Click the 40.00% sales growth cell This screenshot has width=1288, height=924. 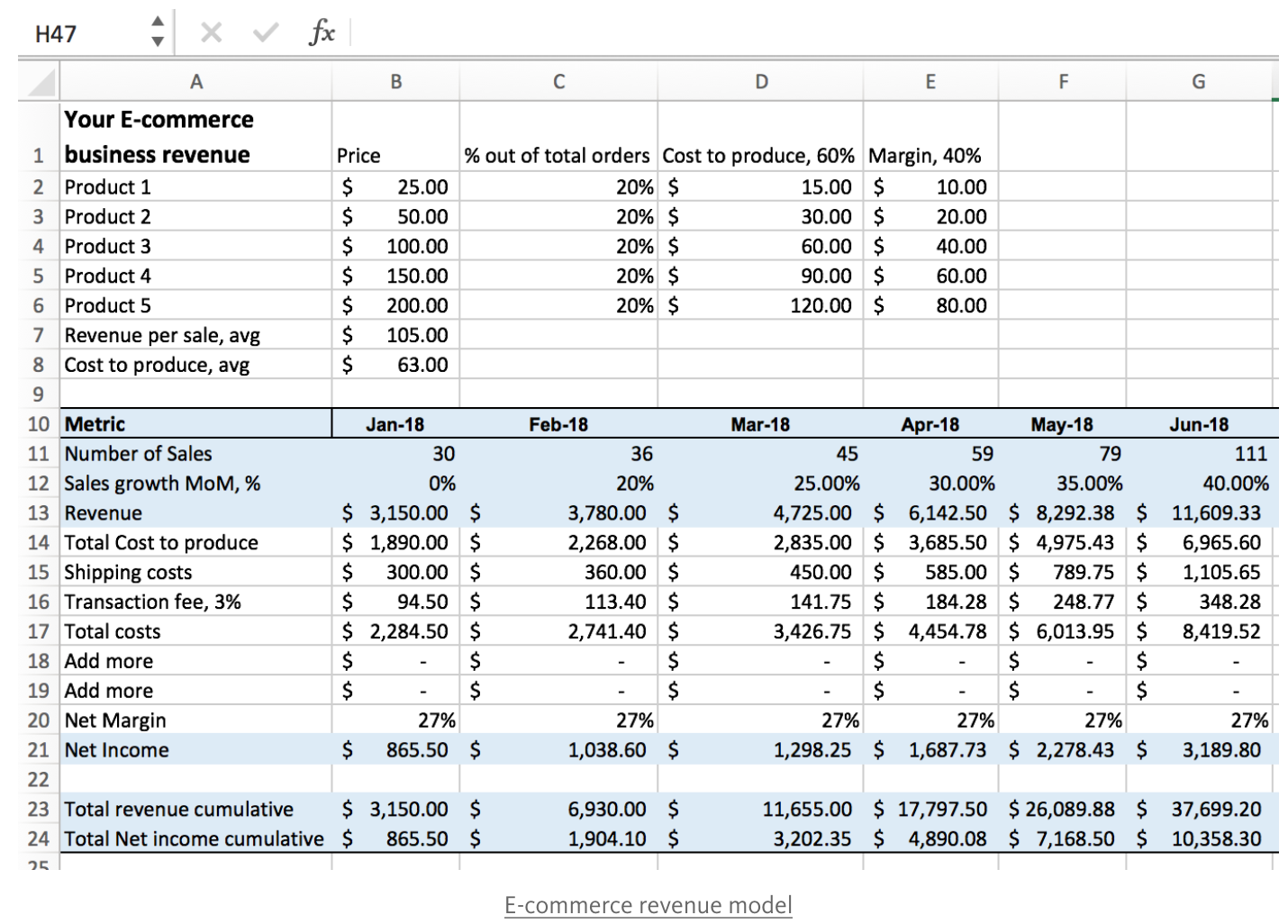click(1199, 484)
